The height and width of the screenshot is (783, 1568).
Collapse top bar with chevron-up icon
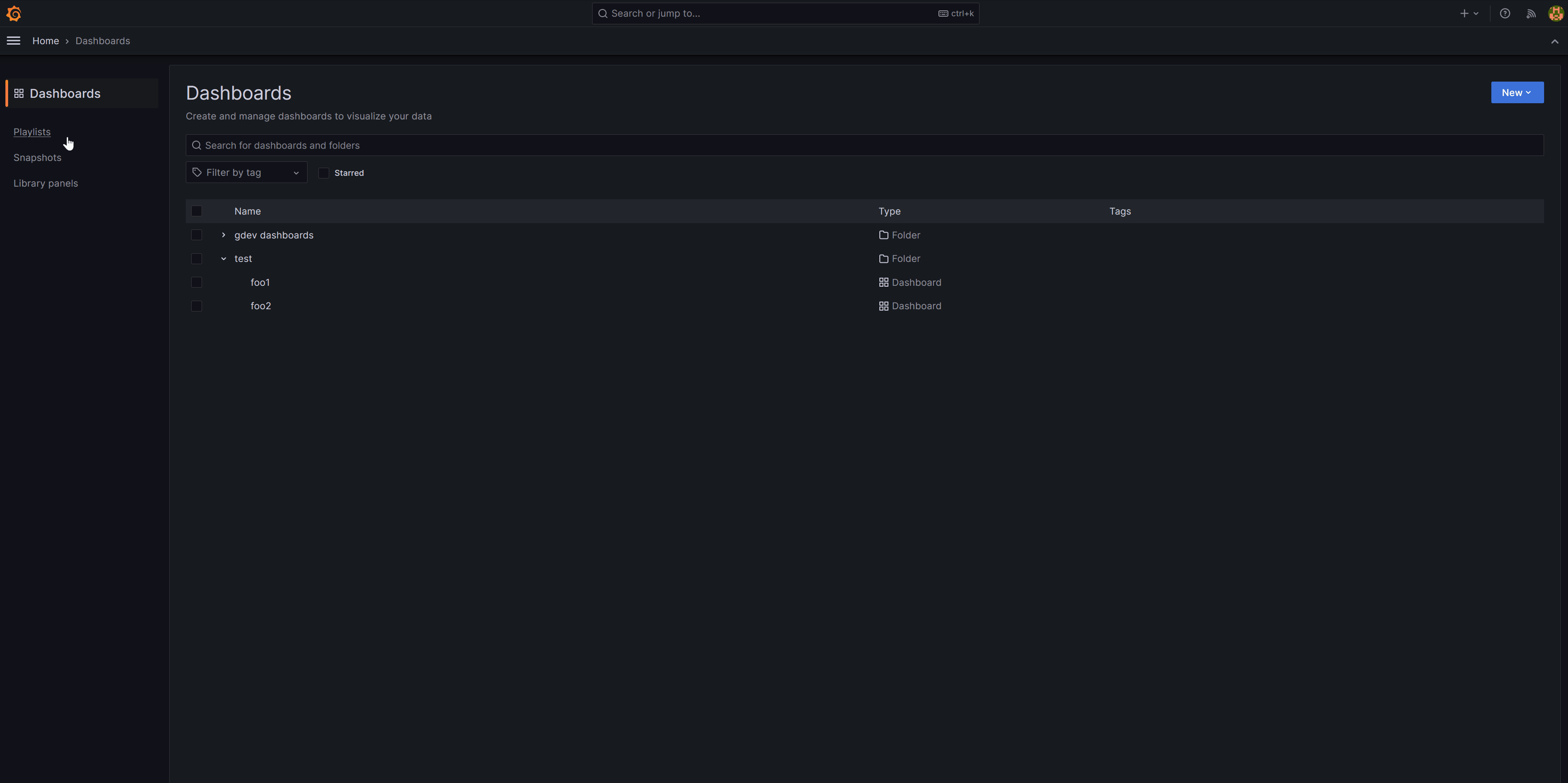pyautogui.click(x=1554, y=41)
